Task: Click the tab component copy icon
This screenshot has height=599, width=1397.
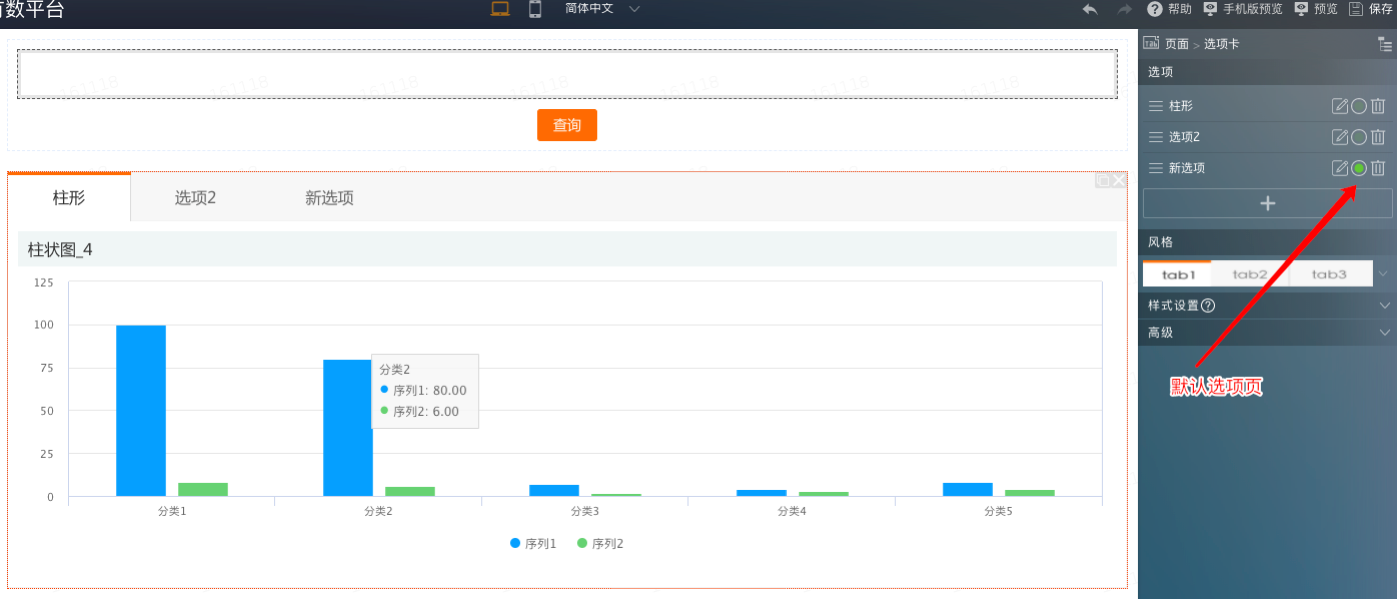Action: (1103, 181)
